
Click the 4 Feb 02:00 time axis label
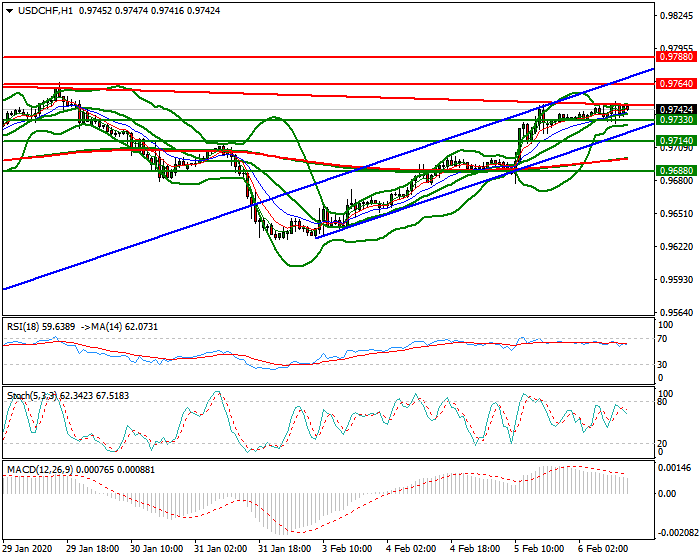coord(411,548)
